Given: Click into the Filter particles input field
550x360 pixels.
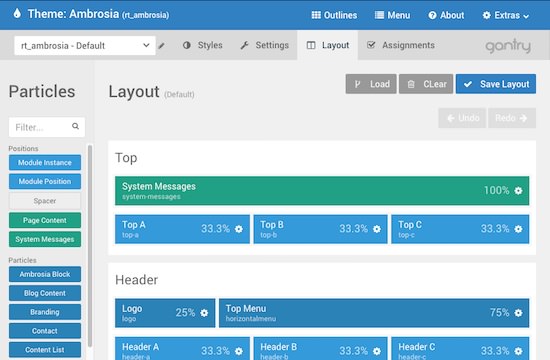Looking at the screenshot, I should [x=41, y=127].
